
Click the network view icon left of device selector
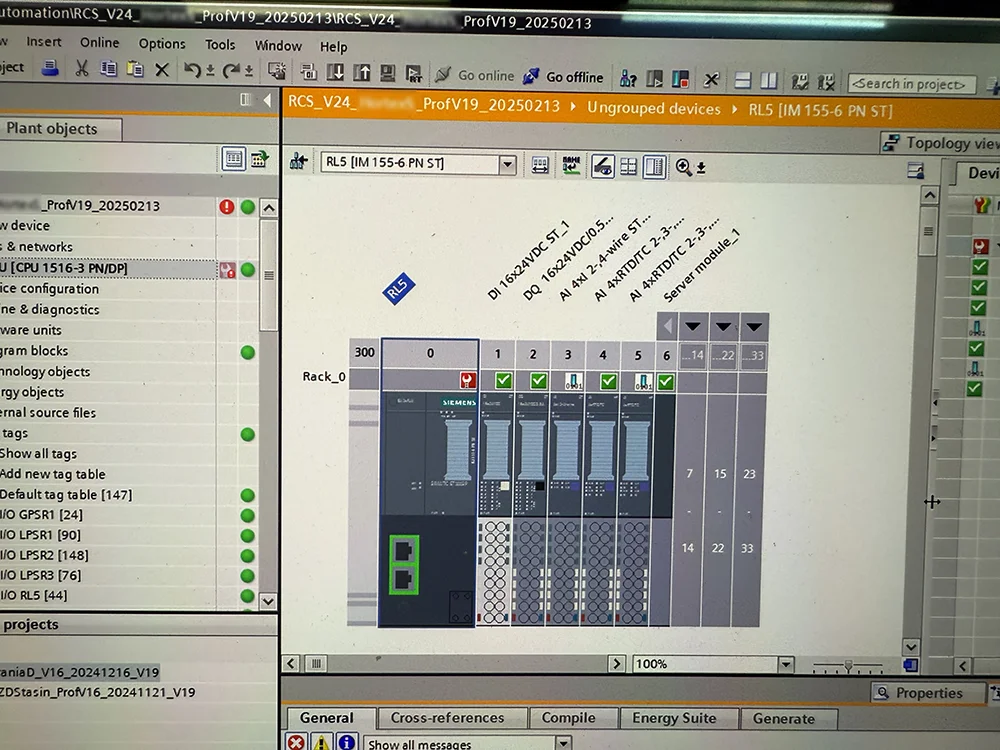(298, 161)
